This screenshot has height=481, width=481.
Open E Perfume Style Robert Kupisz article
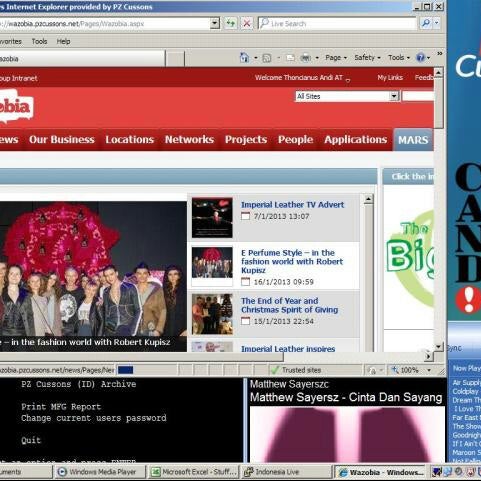tap(292, 262)
